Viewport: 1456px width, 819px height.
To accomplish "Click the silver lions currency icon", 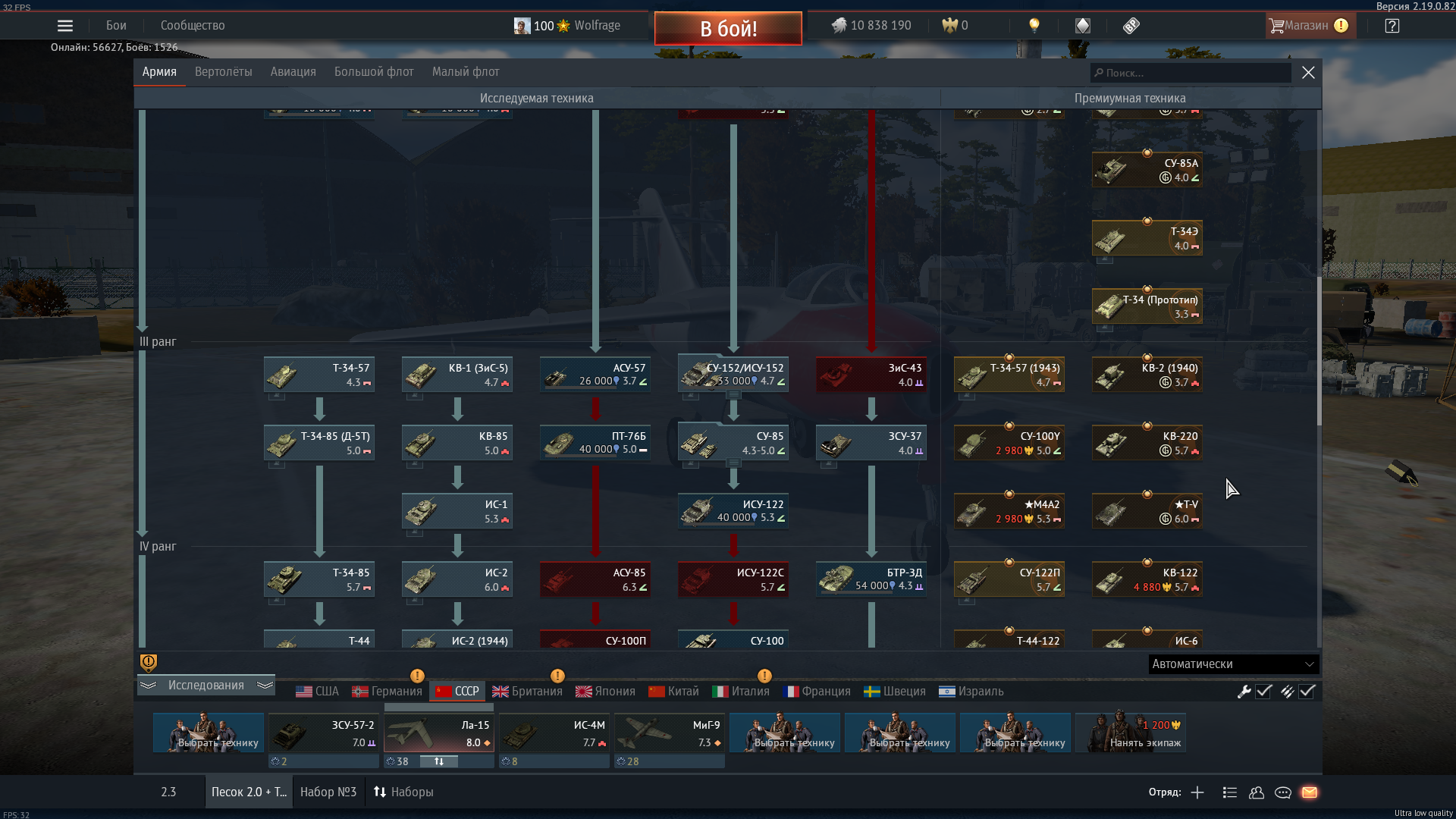I will 839,26.
